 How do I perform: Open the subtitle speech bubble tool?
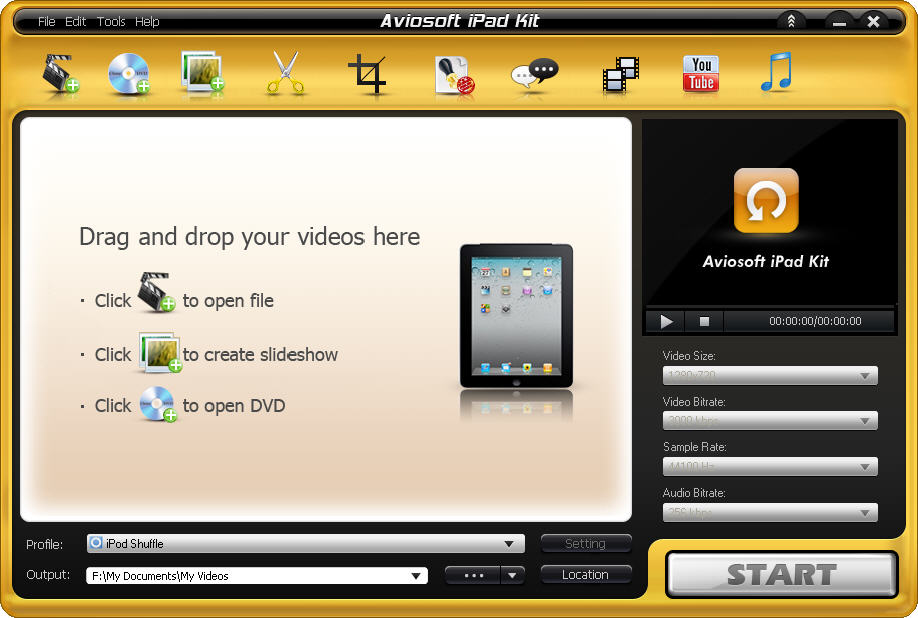[x=535, y=74]
